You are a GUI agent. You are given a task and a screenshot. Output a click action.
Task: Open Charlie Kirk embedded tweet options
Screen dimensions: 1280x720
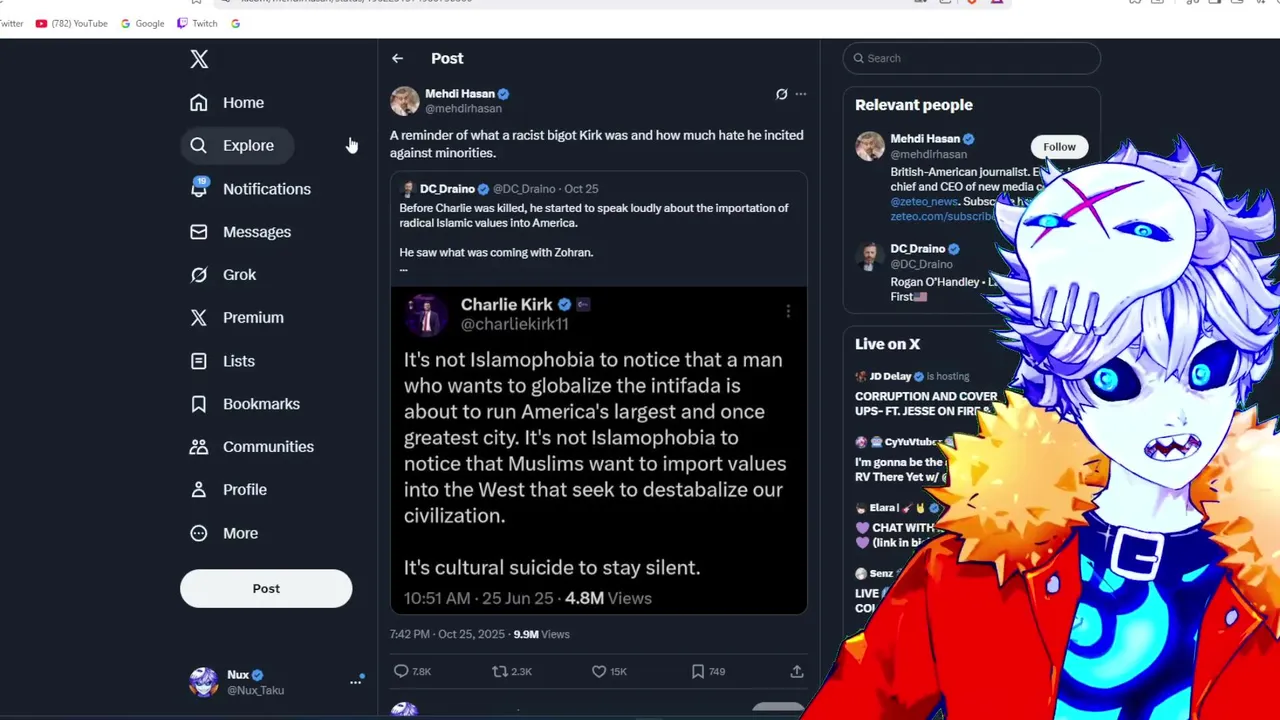click(x=788, y=312)
